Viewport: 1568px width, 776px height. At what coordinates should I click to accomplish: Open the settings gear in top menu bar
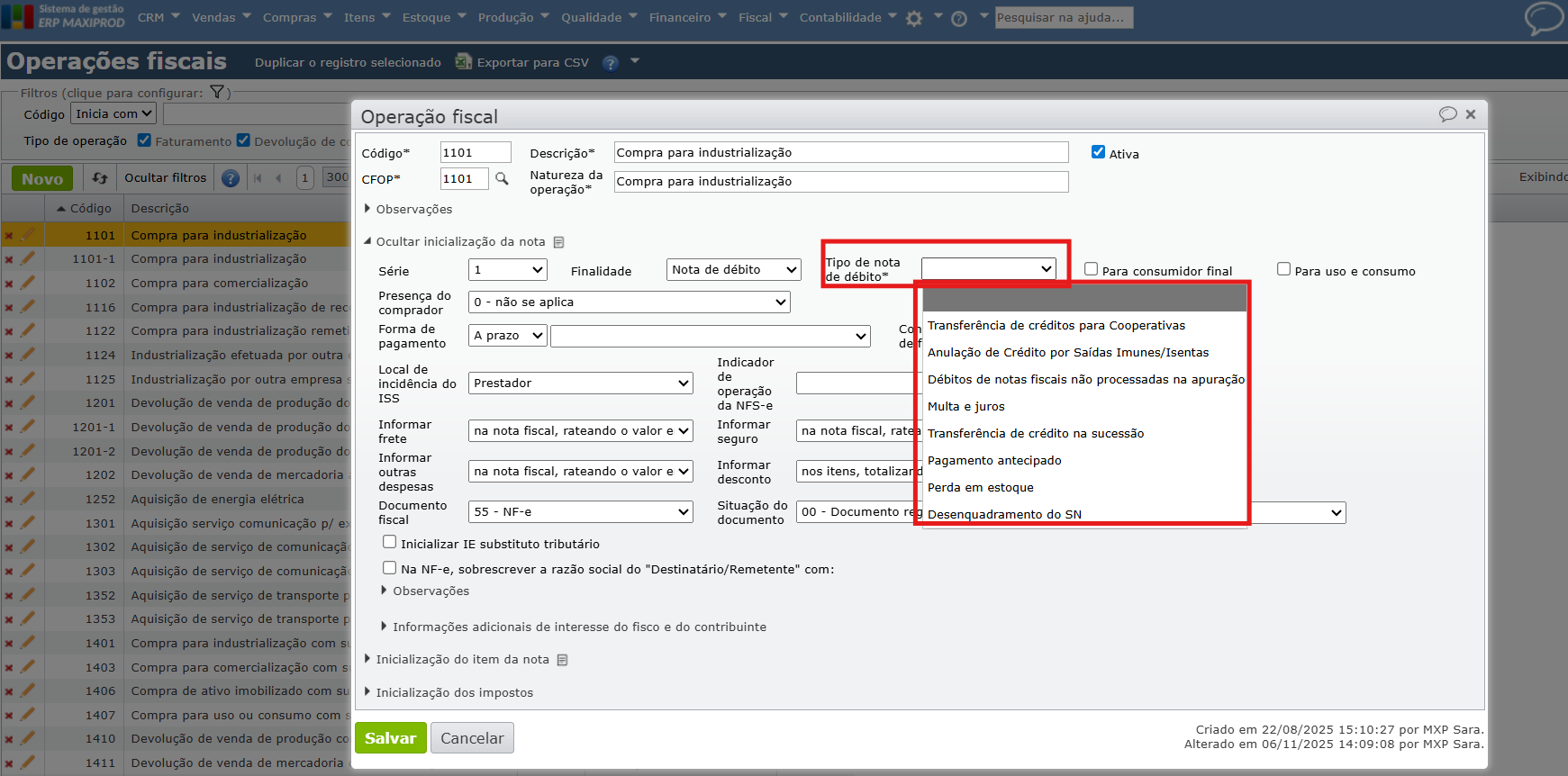coord(914,18)
